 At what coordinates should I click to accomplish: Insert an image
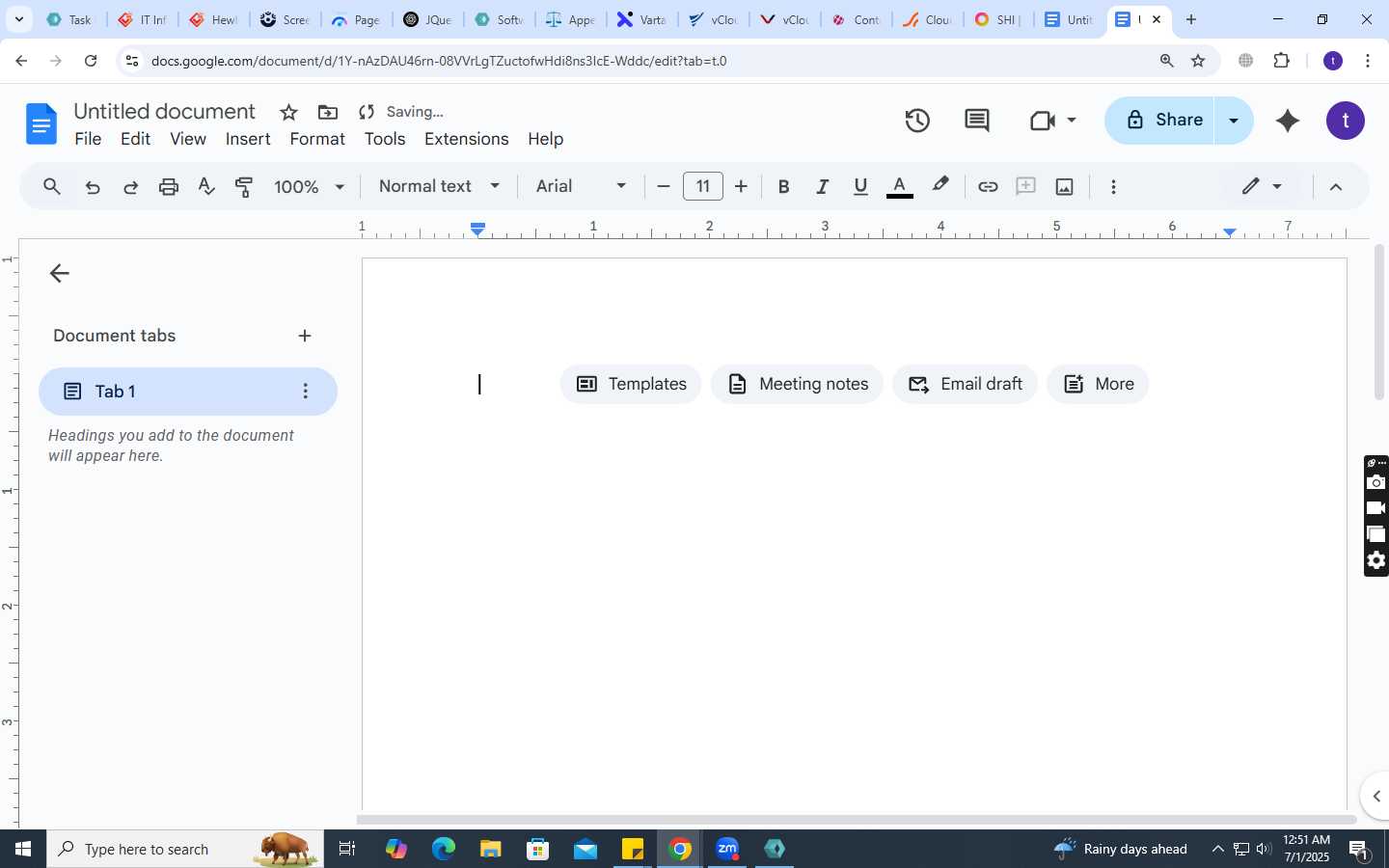[1065, 187]
